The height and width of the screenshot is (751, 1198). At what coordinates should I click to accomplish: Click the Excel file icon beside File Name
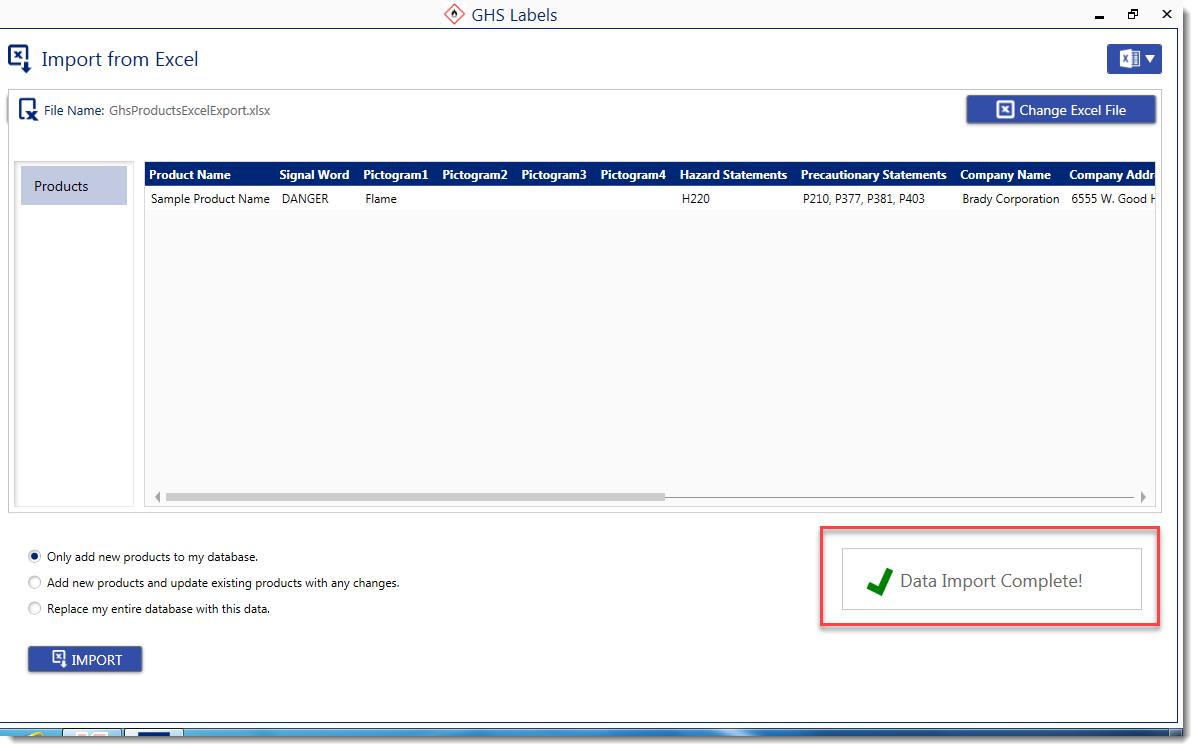point(29,110)
